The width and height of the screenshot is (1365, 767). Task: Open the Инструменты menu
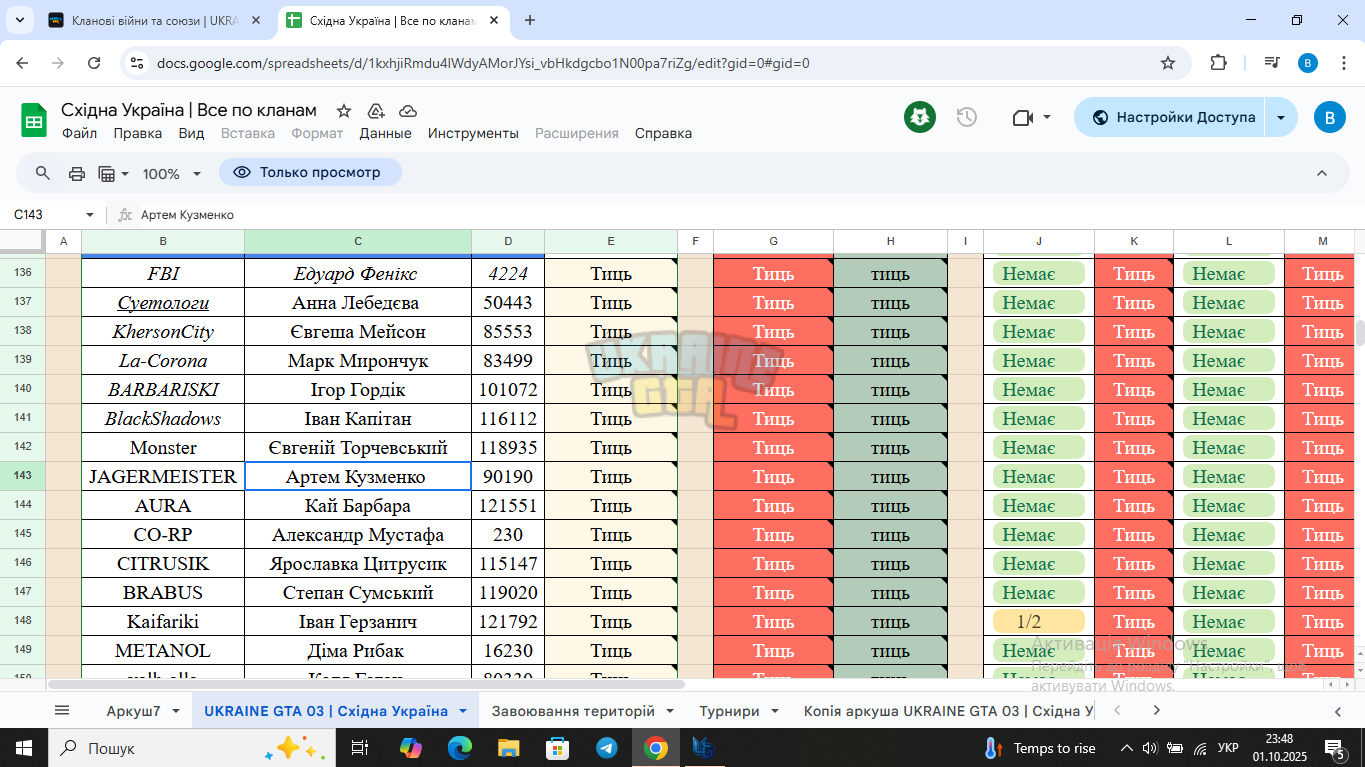[473, 133]
